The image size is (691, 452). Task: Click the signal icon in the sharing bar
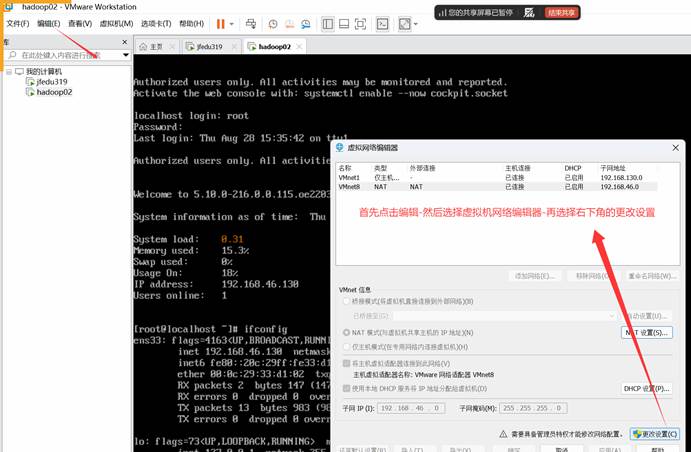442,13
